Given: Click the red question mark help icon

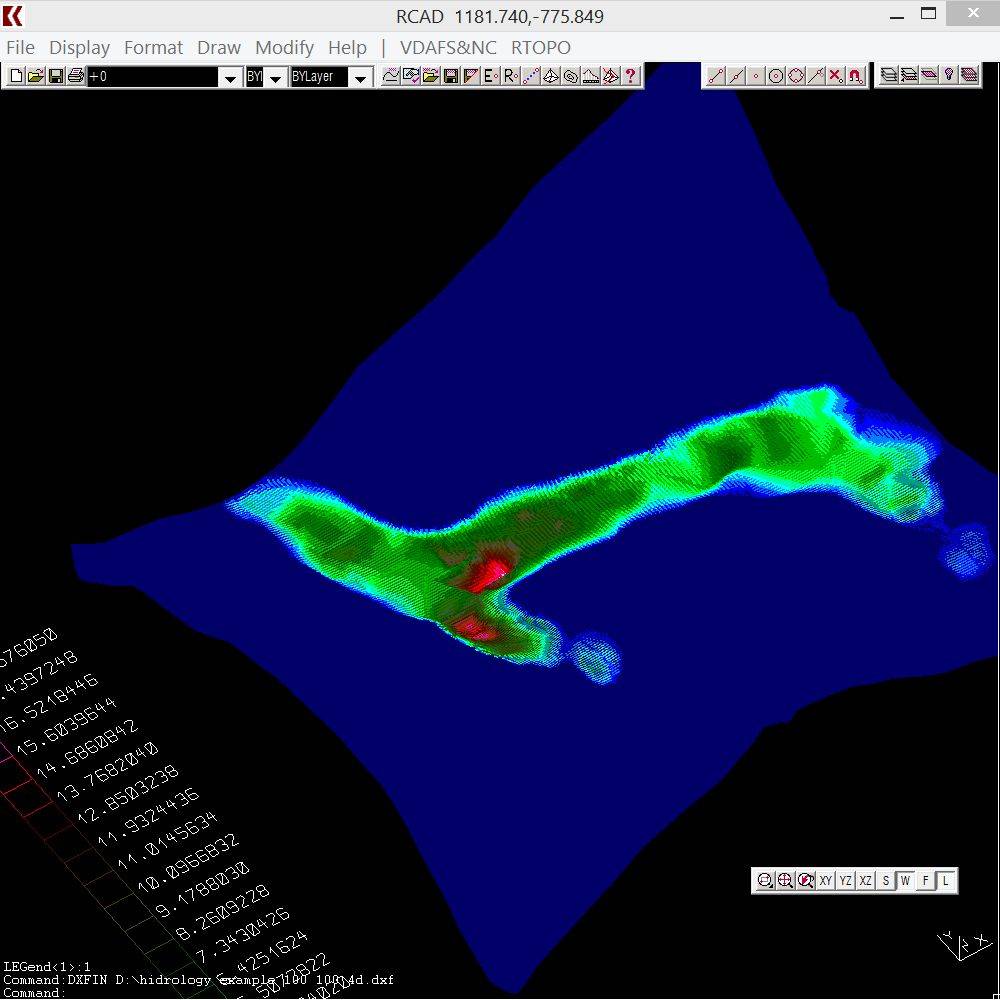Looking at the screenshot, I should (630, 76).
